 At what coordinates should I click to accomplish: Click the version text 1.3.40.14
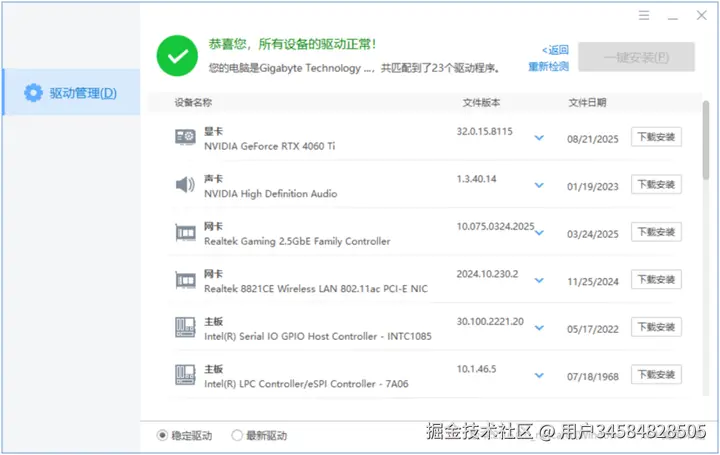coord(476,179)
